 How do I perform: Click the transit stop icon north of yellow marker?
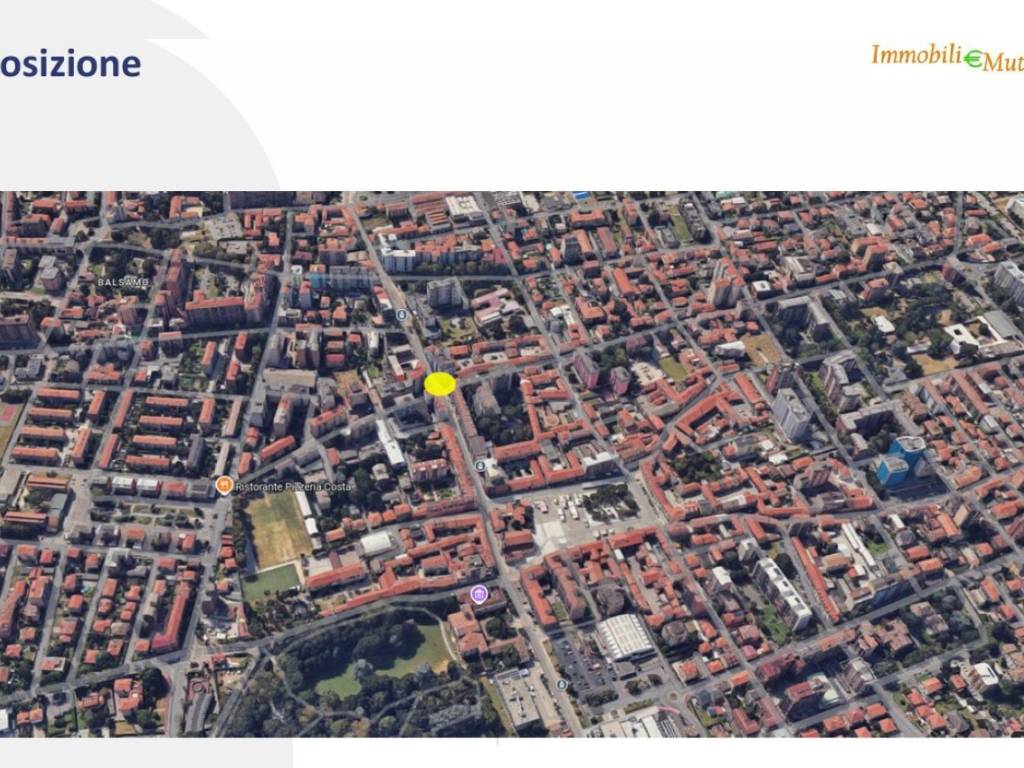click(x=401, y=315)
